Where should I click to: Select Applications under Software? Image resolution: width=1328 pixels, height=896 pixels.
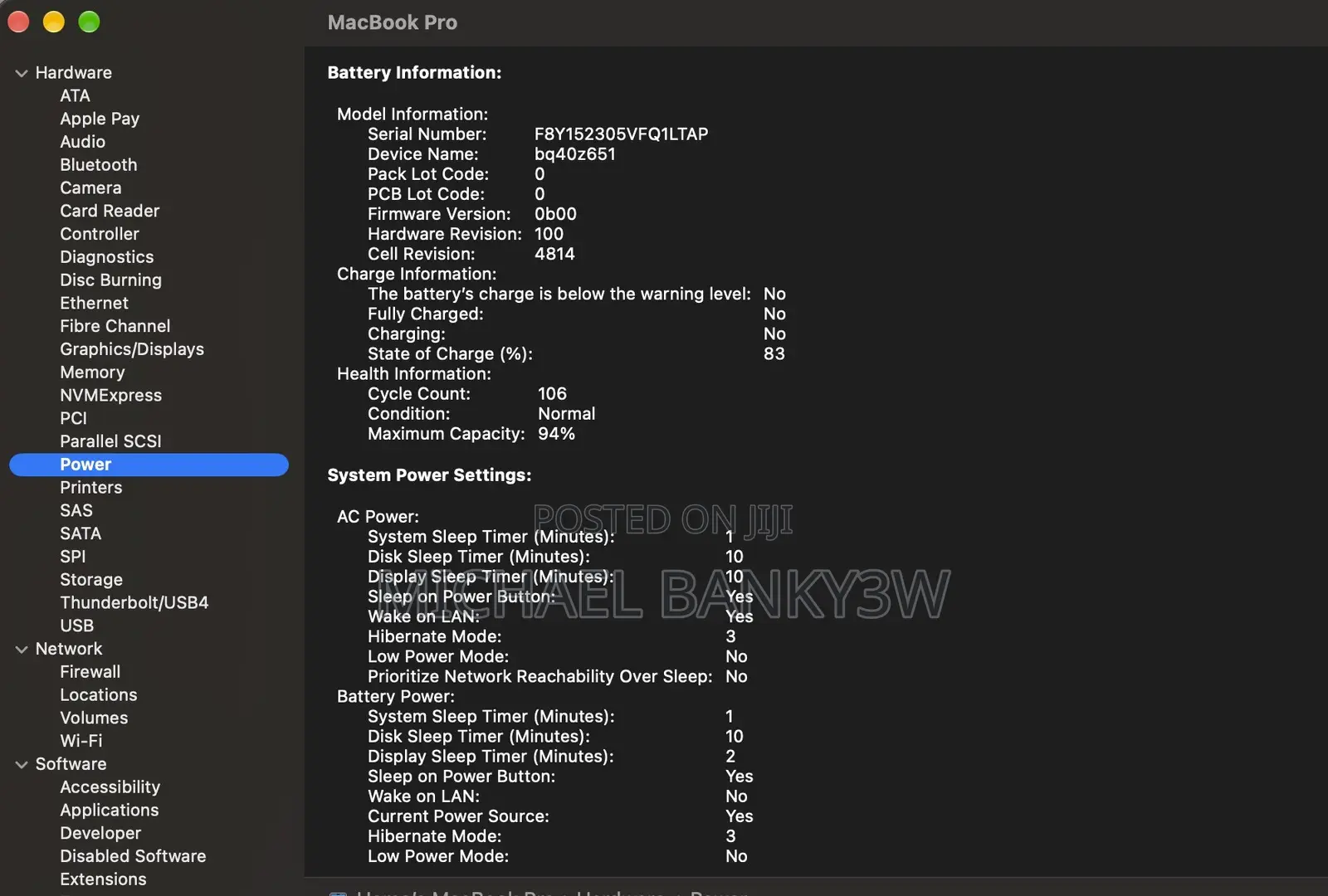point(110,811)
